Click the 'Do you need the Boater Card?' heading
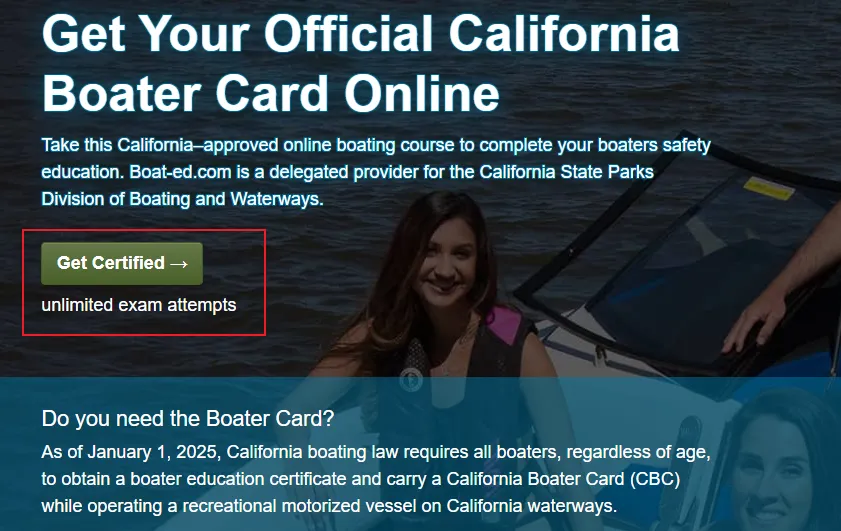The height and width of the screenshot is (531, 841). pyautogui.click(x=188, y=418)
